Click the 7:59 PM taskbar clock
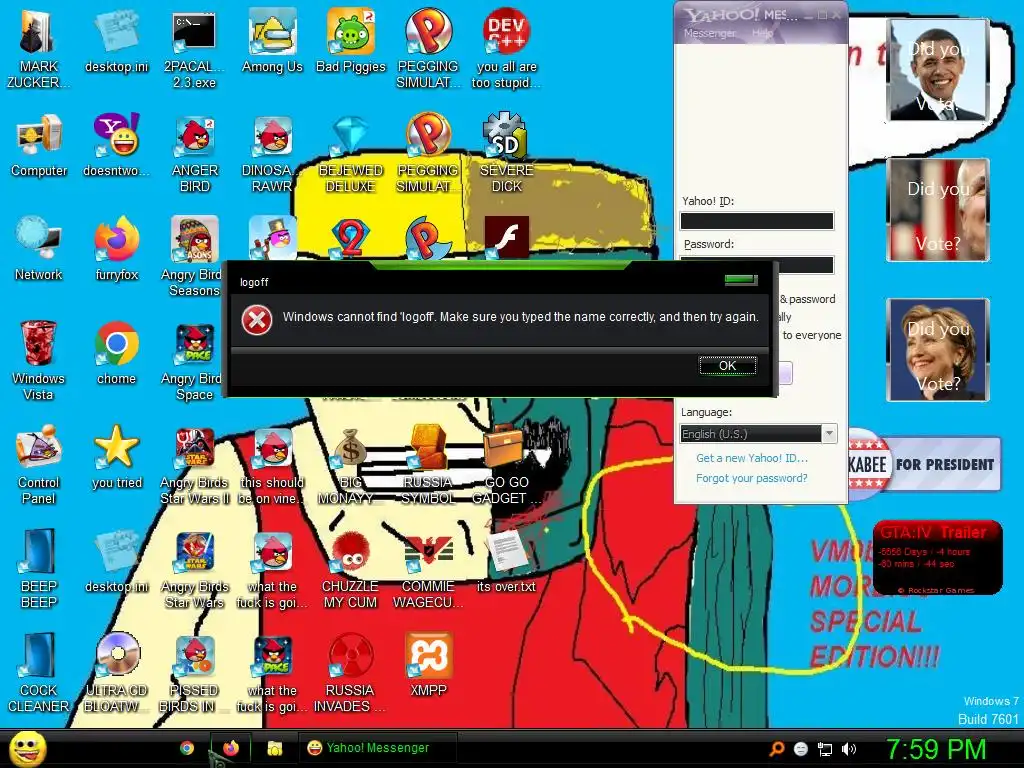The image size is (1024, 768). [936, 749]
